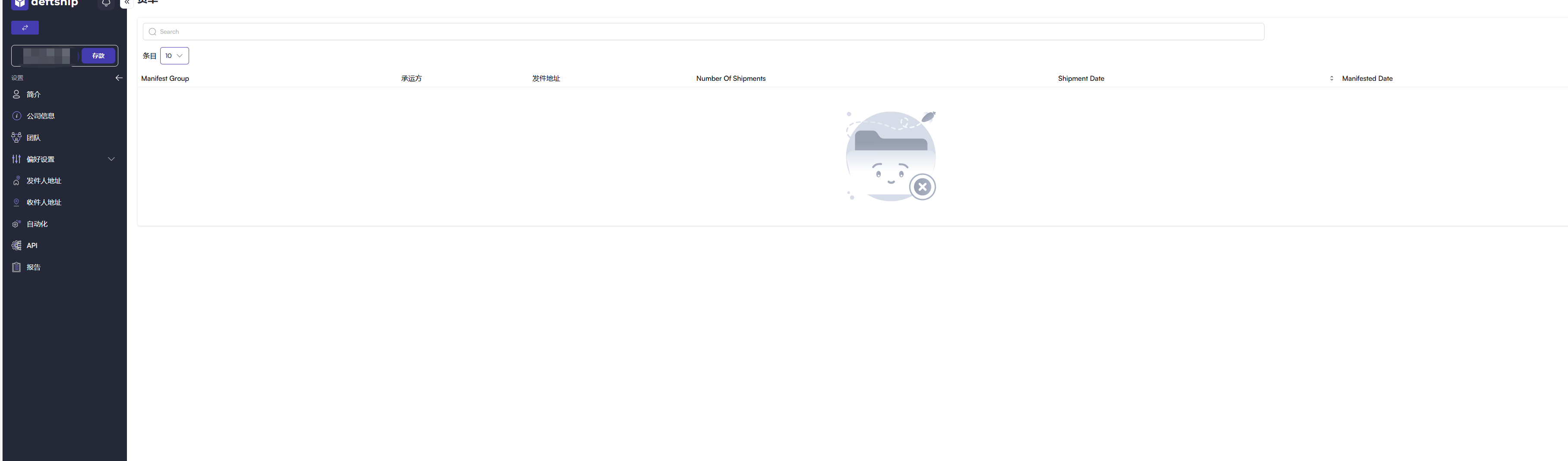Viewport: 1568px width, 461px height.
Task: Click the Search input field
Action: pos(703,32)
